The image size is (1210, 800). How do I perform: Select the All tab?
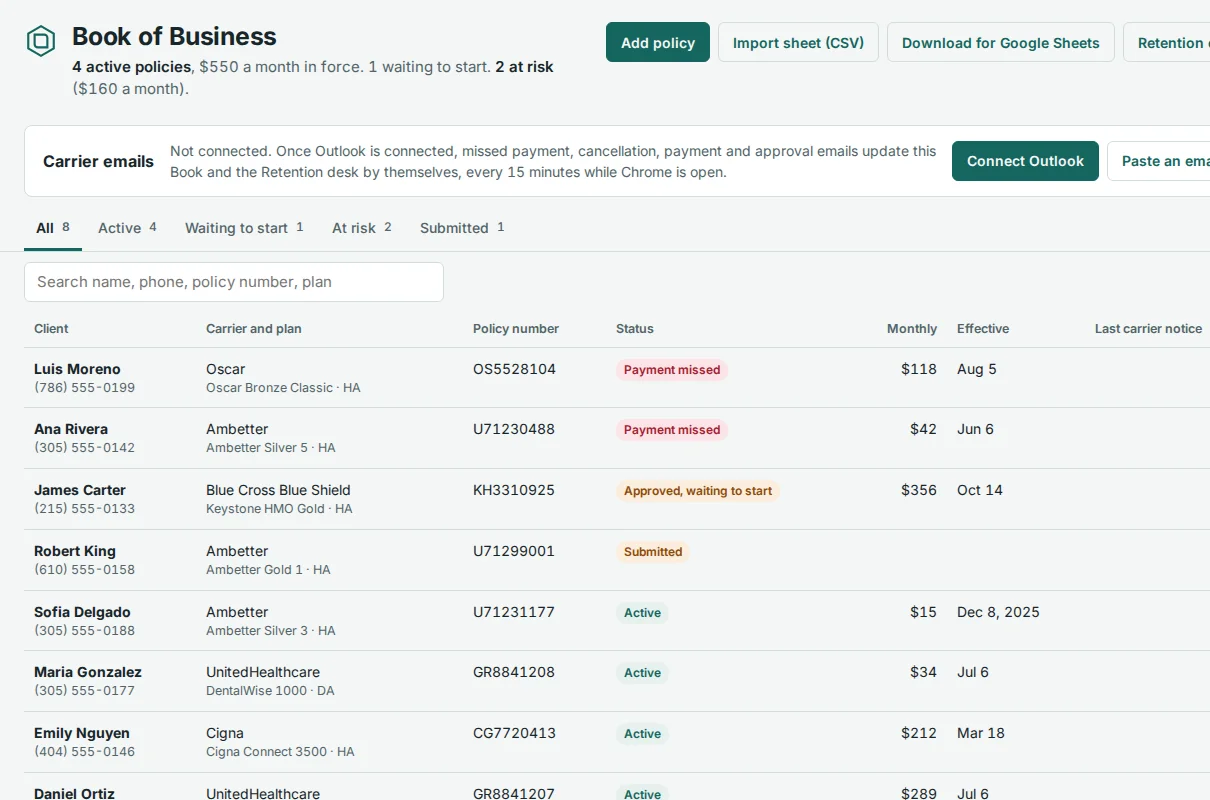point(53,228)
